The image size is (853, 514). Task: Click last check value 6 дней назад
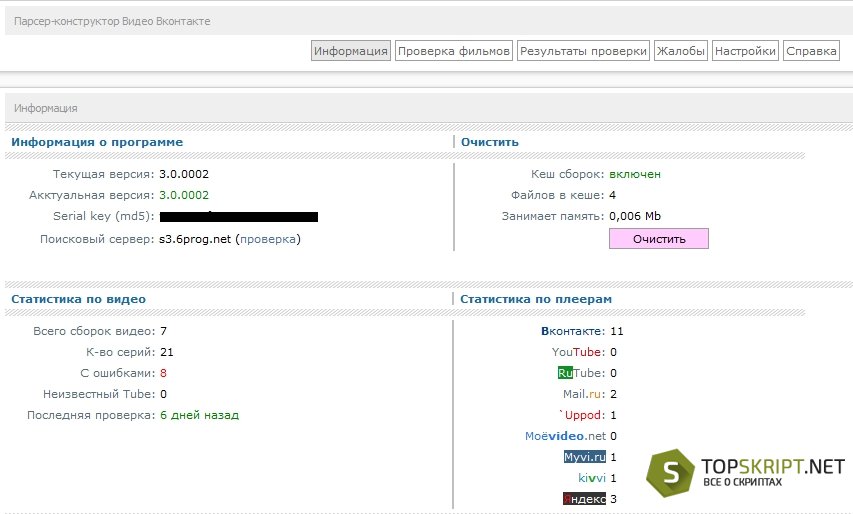pyautogui.click(x=199, y=415)
